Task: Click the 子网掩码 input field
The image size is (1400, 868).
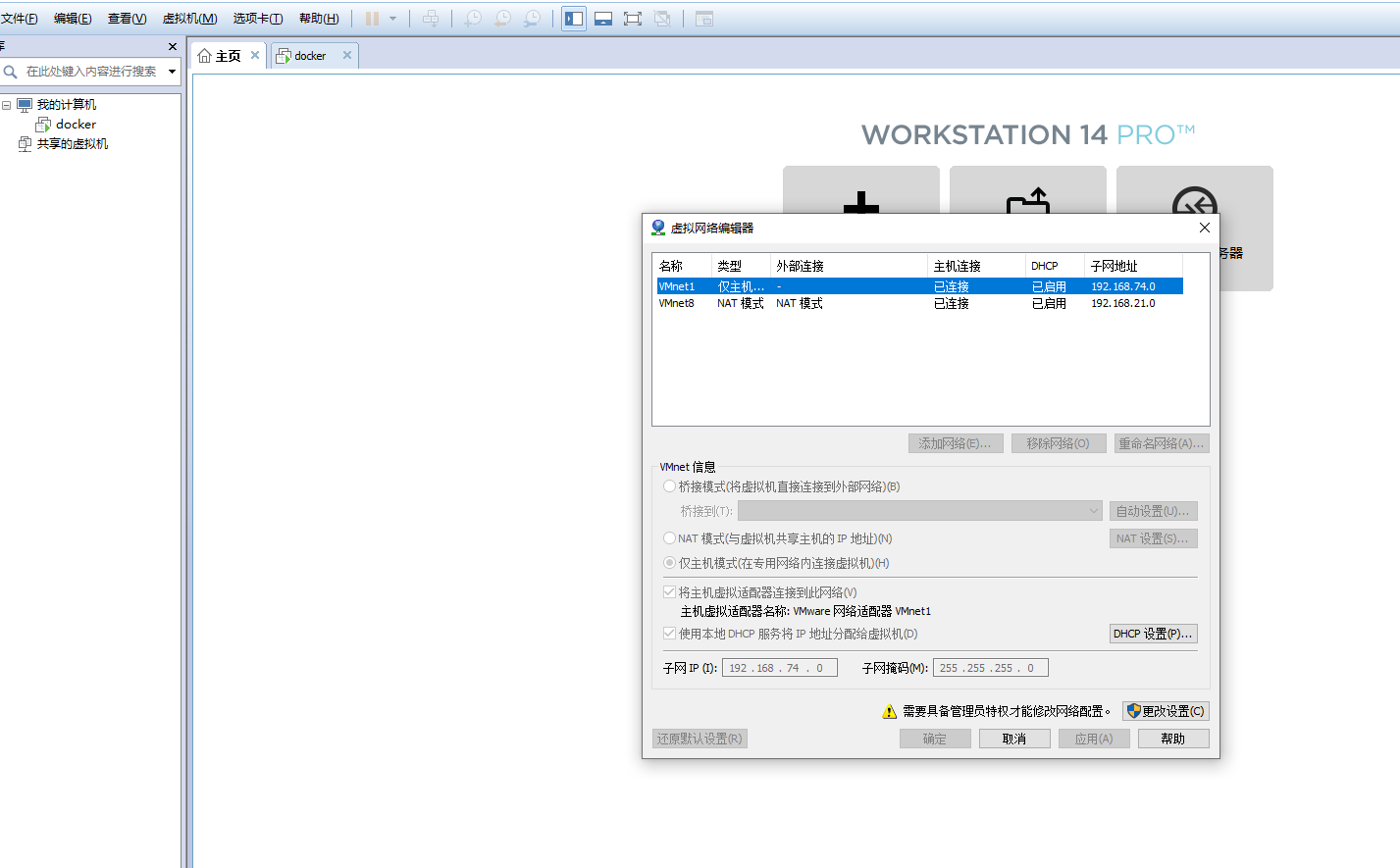Action: (991, 668)
